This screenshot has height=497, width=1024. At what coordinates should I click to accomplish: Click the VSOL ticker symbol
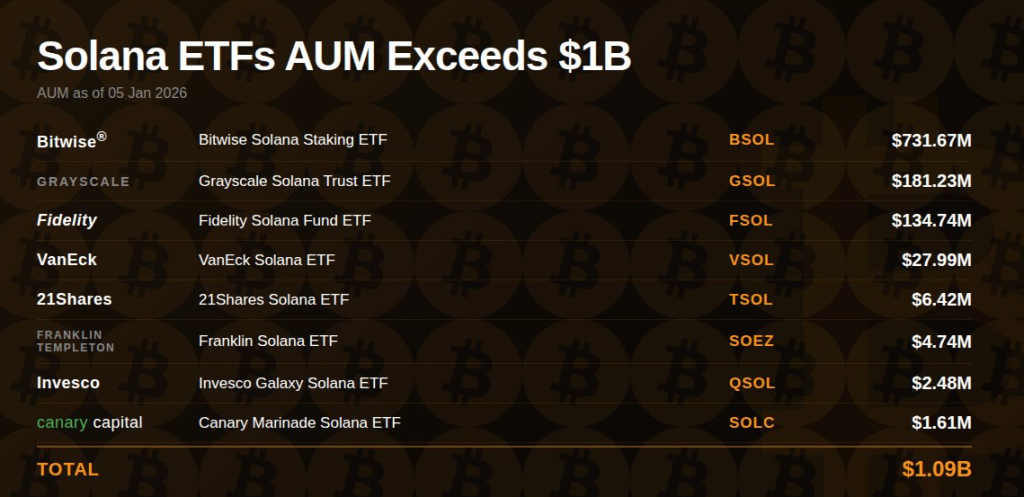point(752,260)
